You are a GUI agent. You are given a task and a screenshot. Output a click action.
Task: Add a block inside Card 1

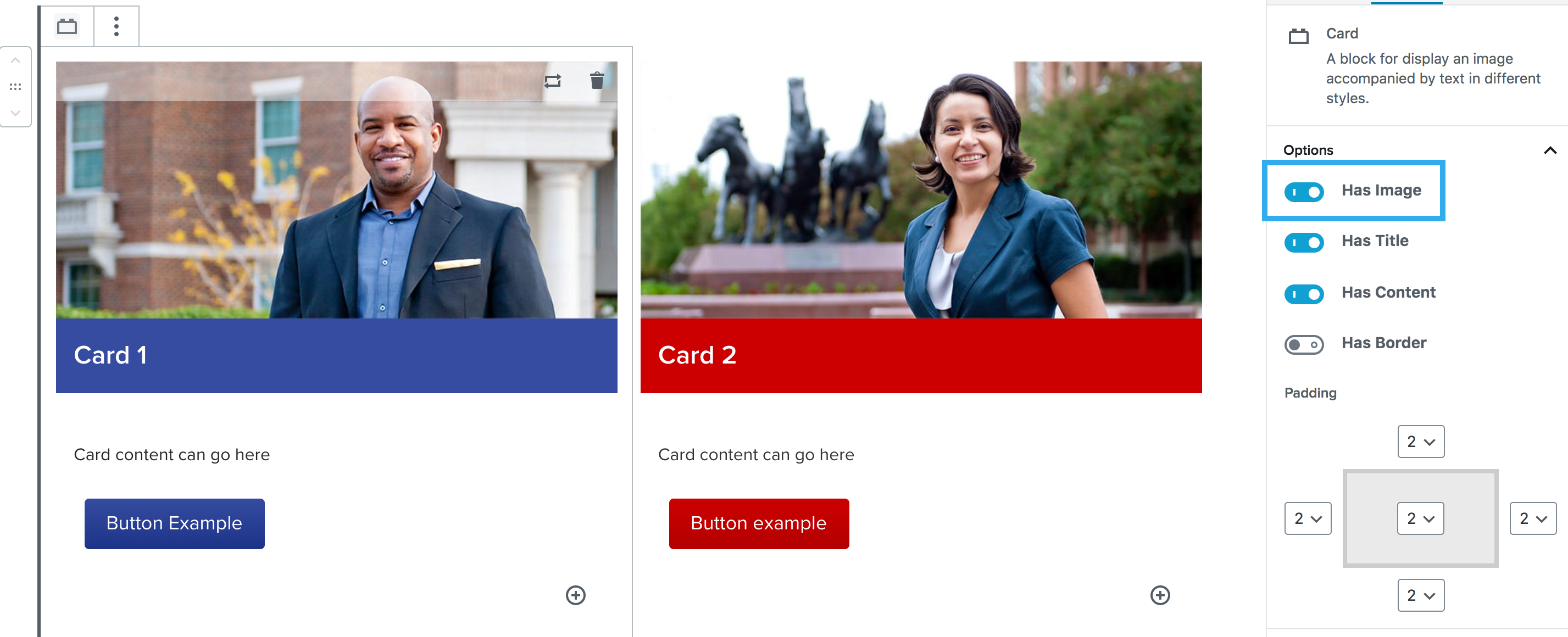(x=575, y=595)
